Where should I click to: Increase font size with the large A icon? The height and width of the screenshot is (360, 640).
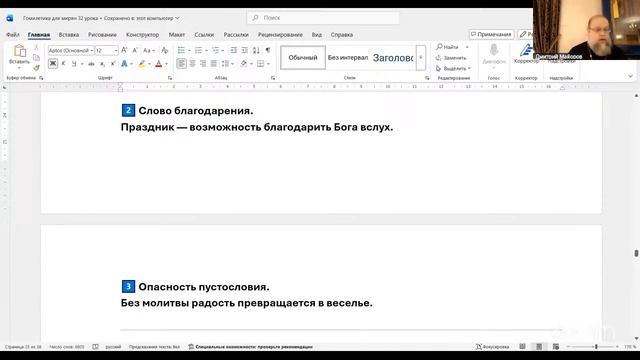[124, 50]
